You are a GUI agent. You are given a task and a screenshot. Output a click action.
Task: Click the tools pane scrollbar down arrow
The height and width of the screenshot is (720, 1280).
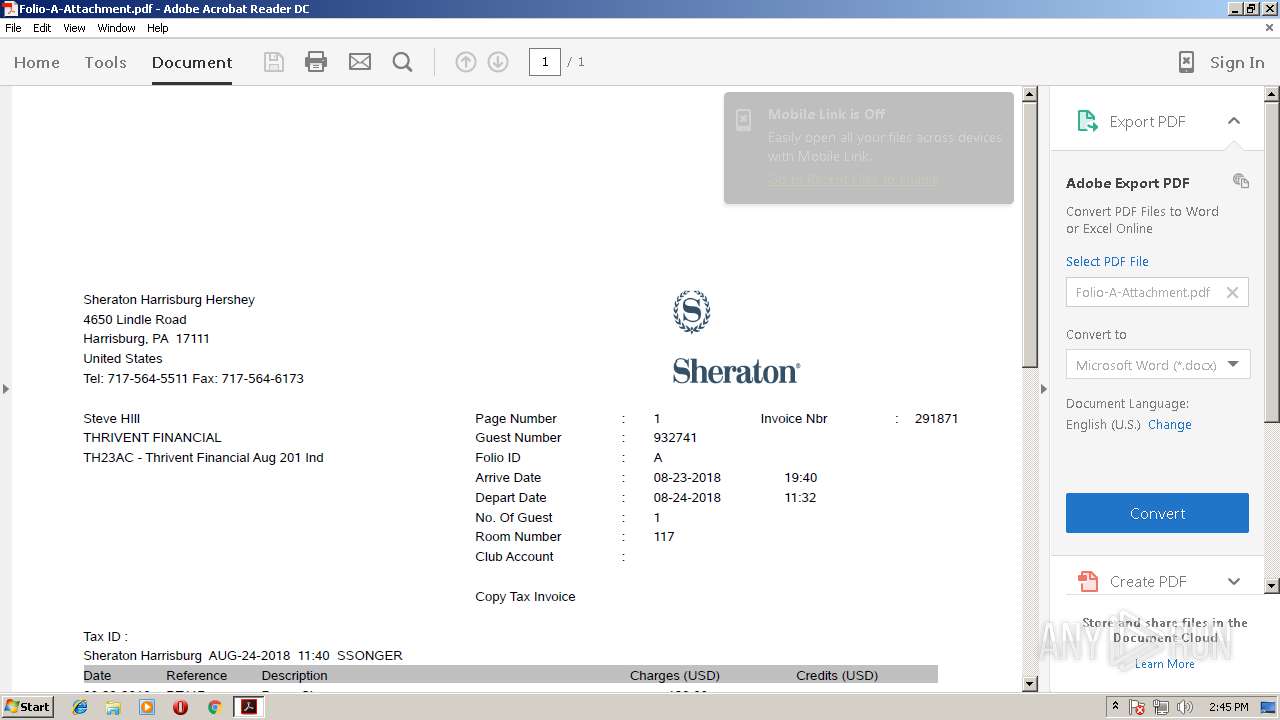[1272, 585]
